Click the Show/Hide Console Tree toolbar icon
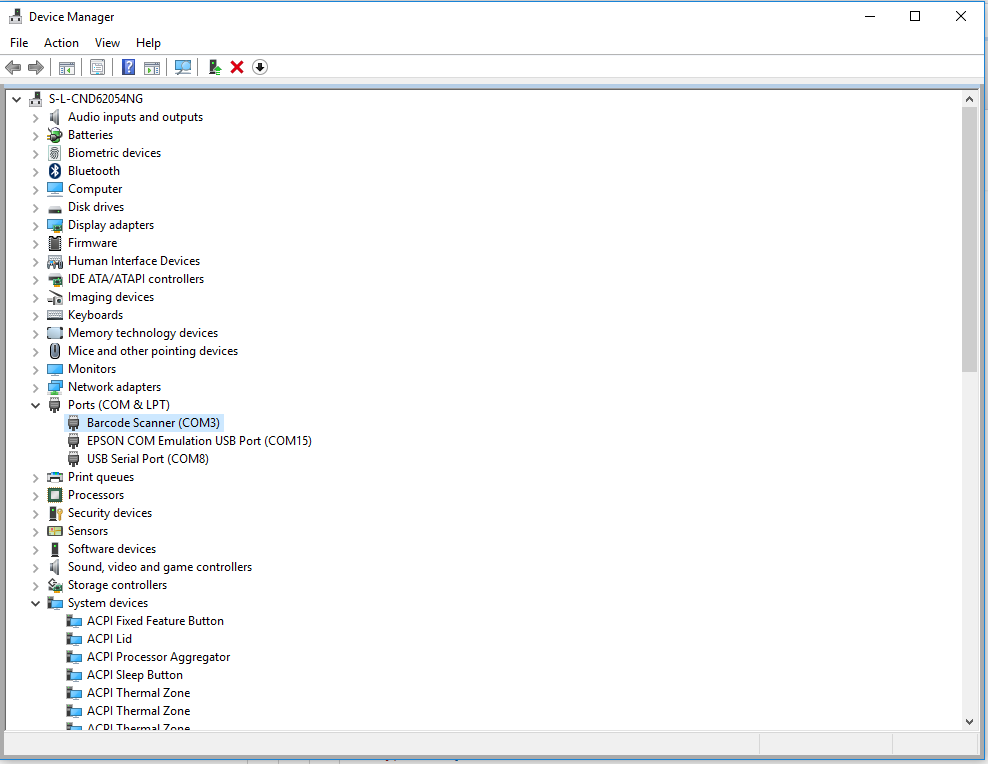This screenshot has height=764, width=988. [67, 67]
